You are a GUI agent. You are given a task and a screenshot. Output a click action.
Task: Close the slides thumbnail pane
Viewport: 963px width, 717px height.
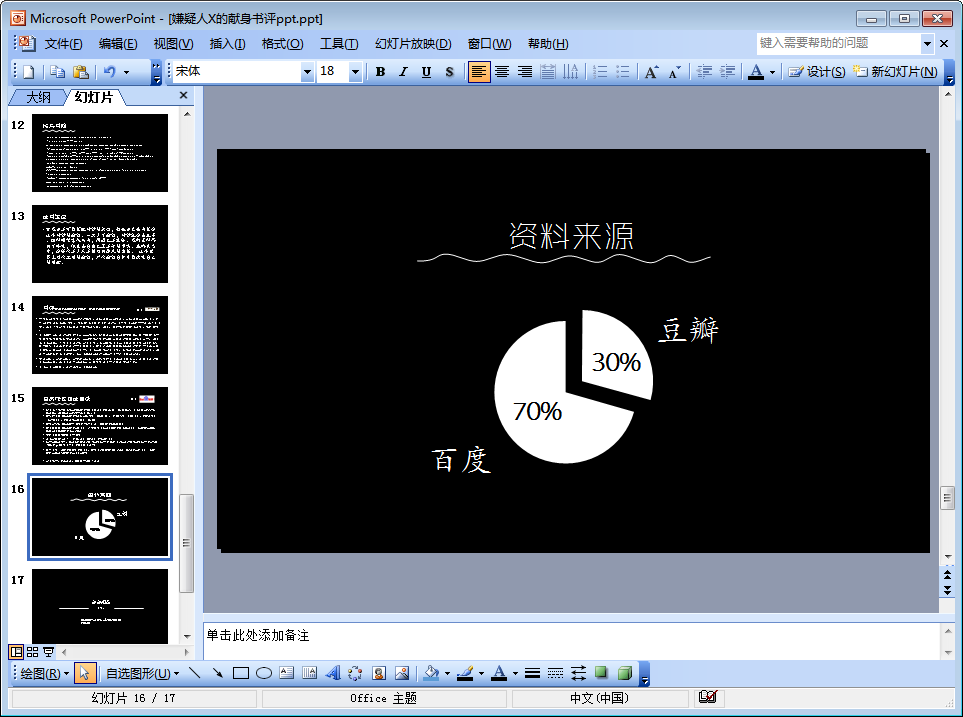coord(183,95)
